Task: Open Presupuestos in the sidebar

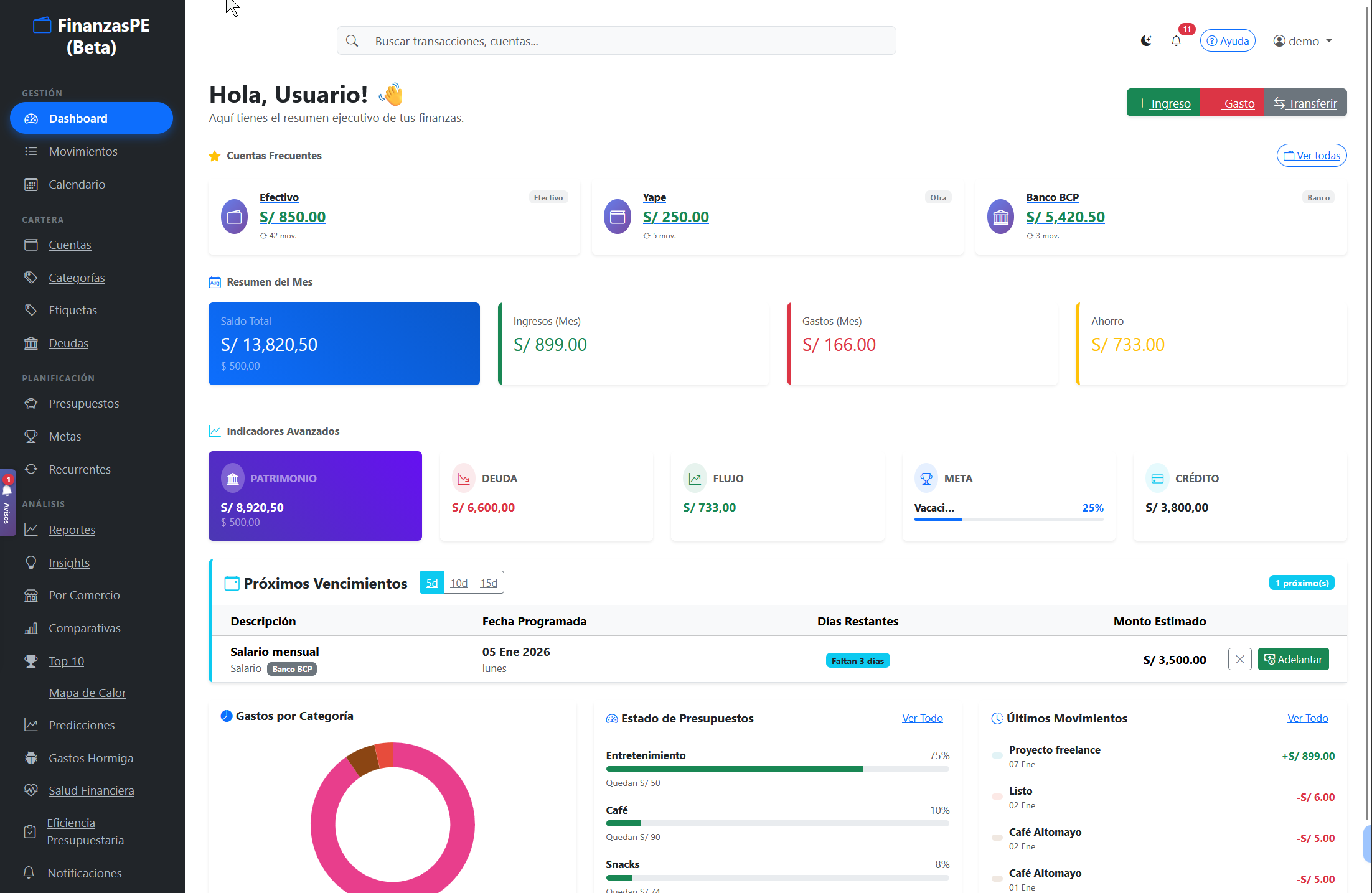Action: [x=84, y=403]
